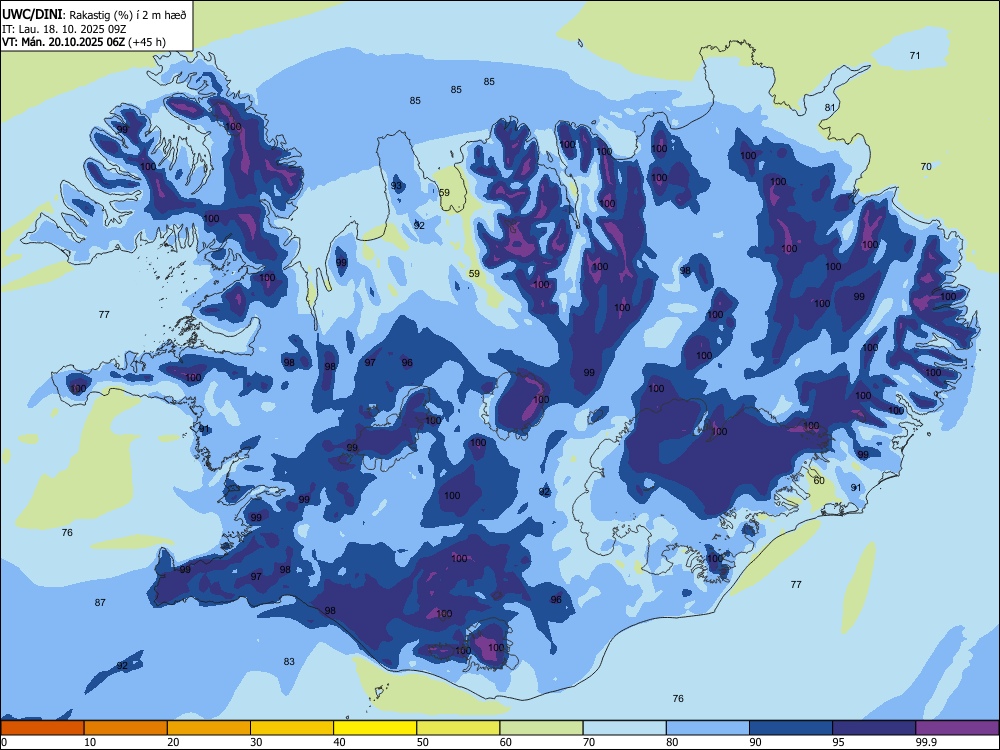Click the map humidity value 93
This screenshot has width=1000, height=750.
point(397,186)
